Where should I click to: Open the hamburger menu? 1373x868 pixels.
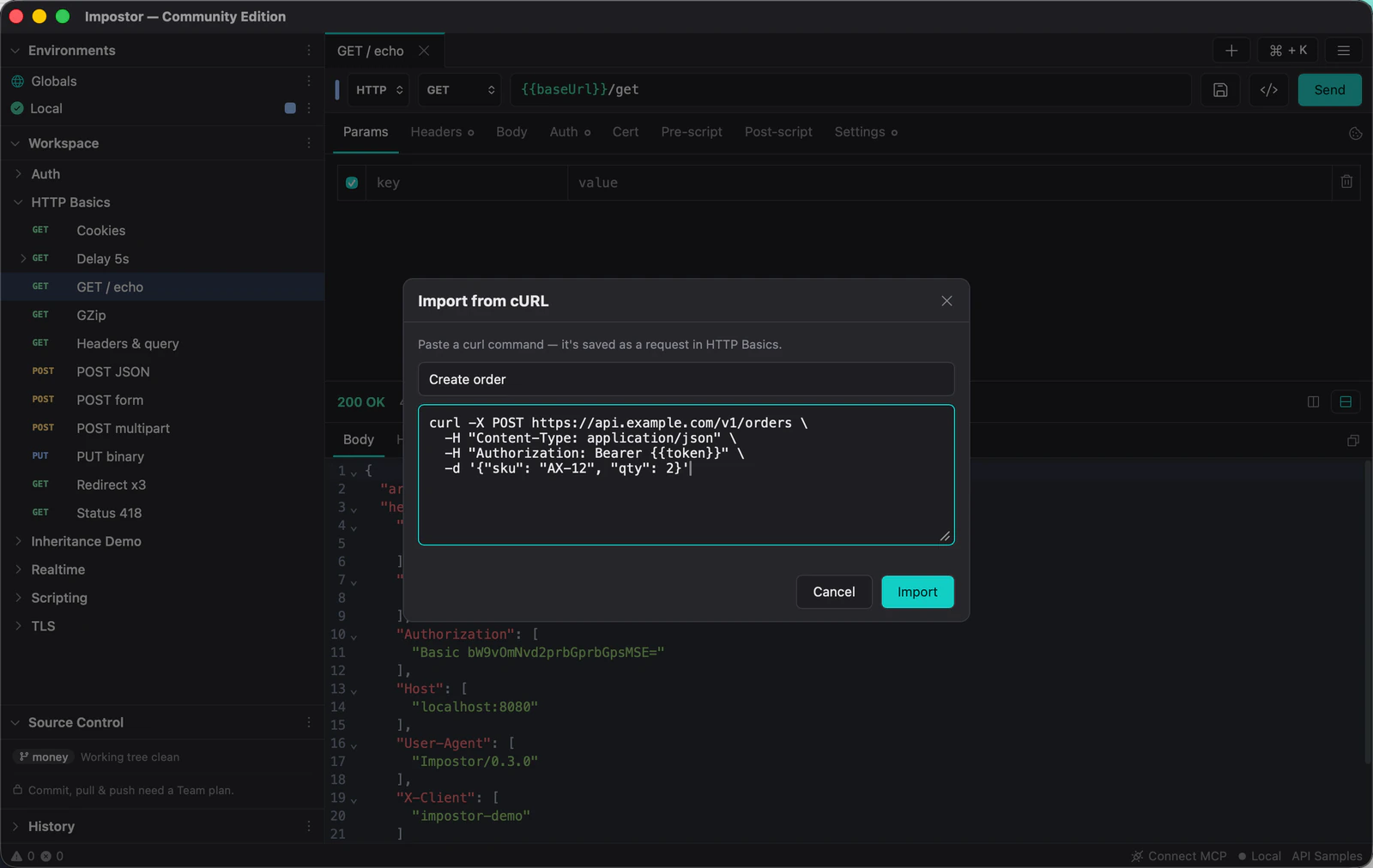tap(1343, 51)
